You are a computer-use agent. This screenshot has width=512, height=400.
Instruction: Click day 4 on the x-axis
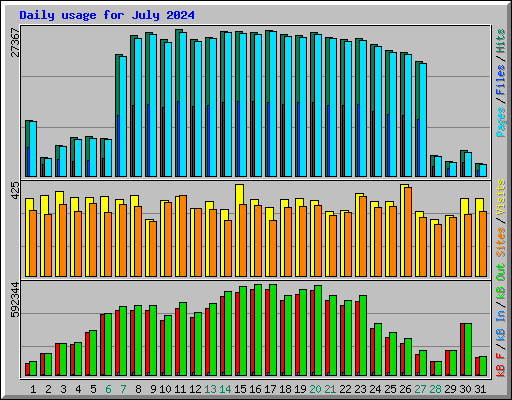78,389
